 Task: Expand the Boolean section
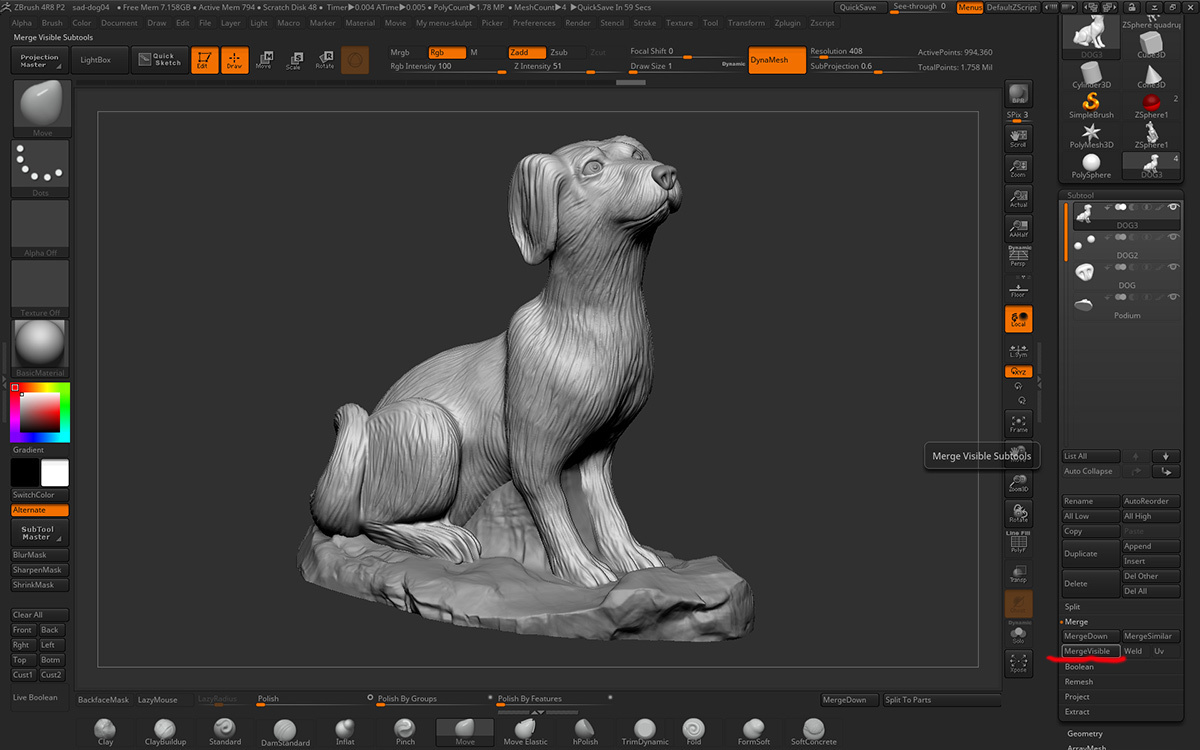[x=1080, y=667]
